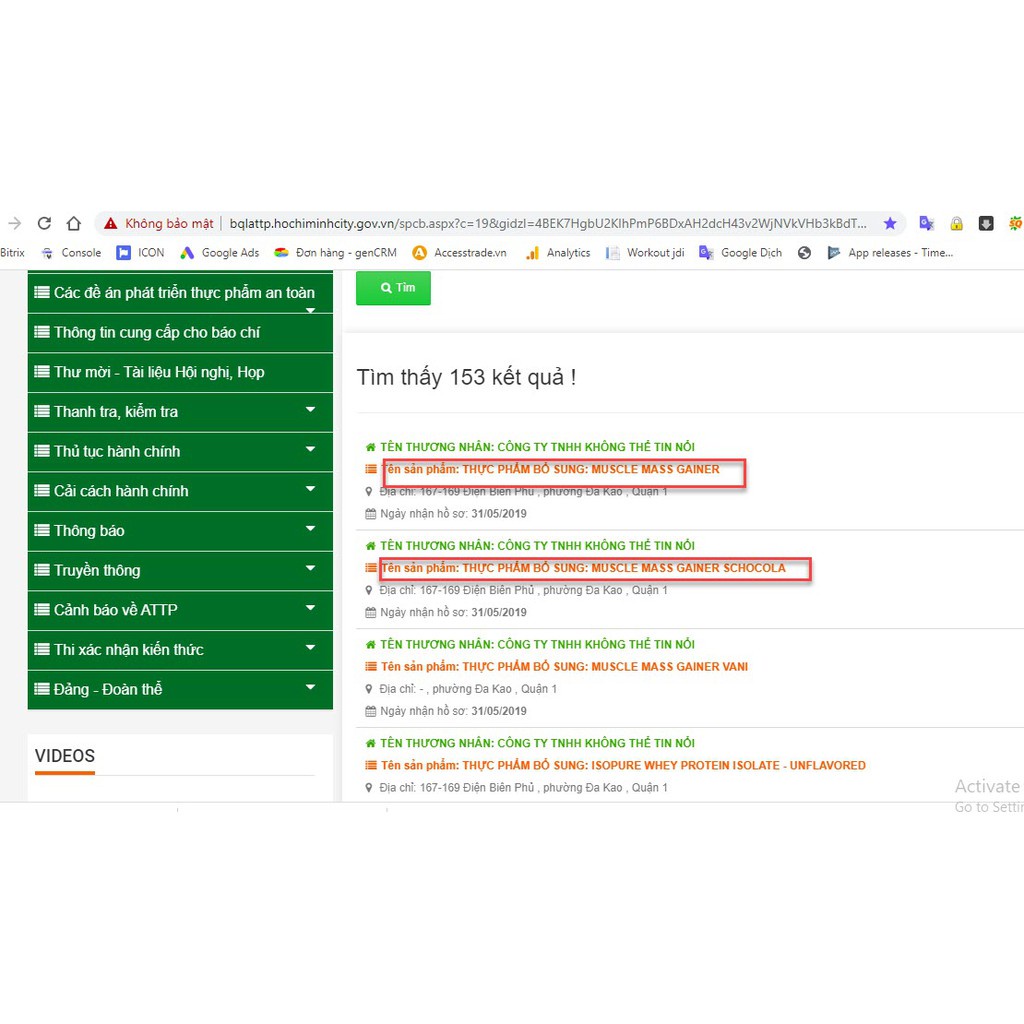The height and width of the screenshot is (1024, 1024).
Task: Open 'Thư mời - Tài liệu Hội nghị, Họp'
Action: pyautogui.click(x=180, y=372)
